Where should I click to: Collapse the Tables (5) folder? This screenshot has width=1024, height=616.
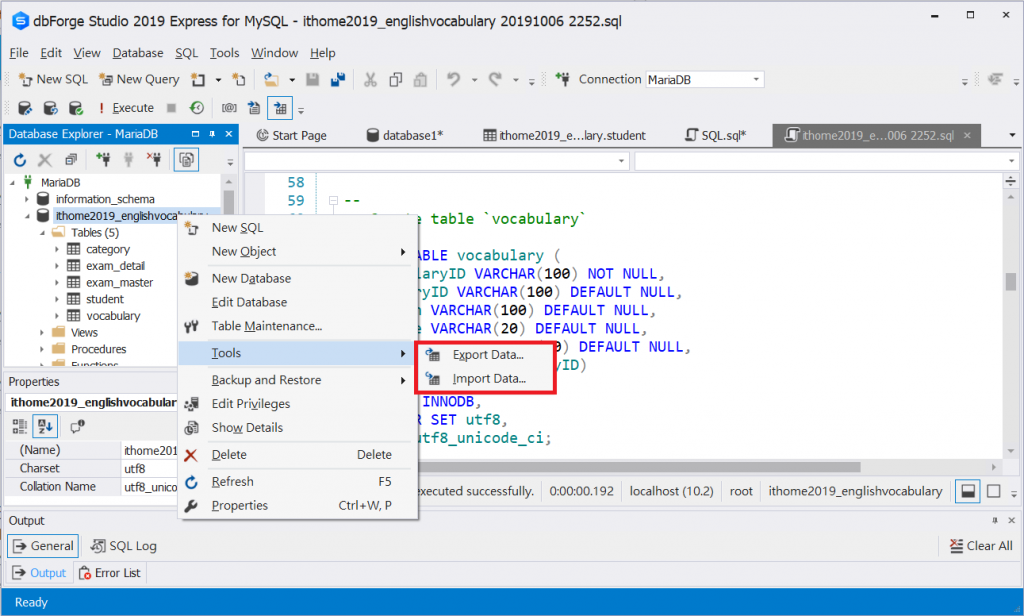click(x=42, y=233)
